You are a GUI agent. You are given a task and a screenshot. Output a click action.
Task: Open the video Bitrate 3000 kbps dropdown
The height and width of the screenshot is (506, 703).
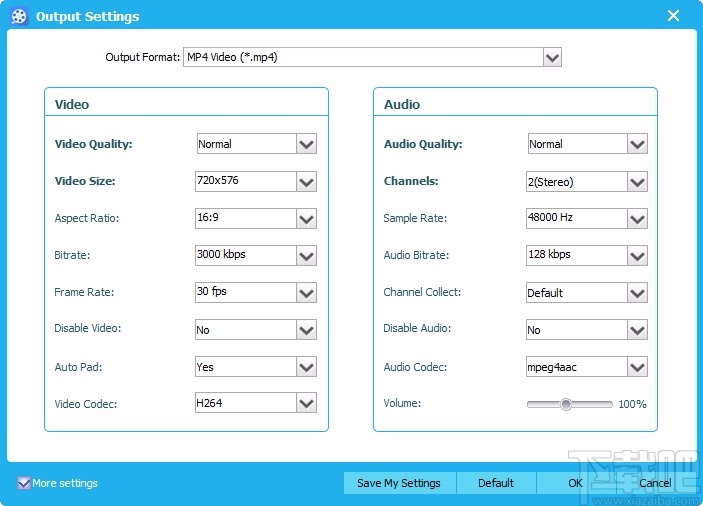tap(307, 255)
